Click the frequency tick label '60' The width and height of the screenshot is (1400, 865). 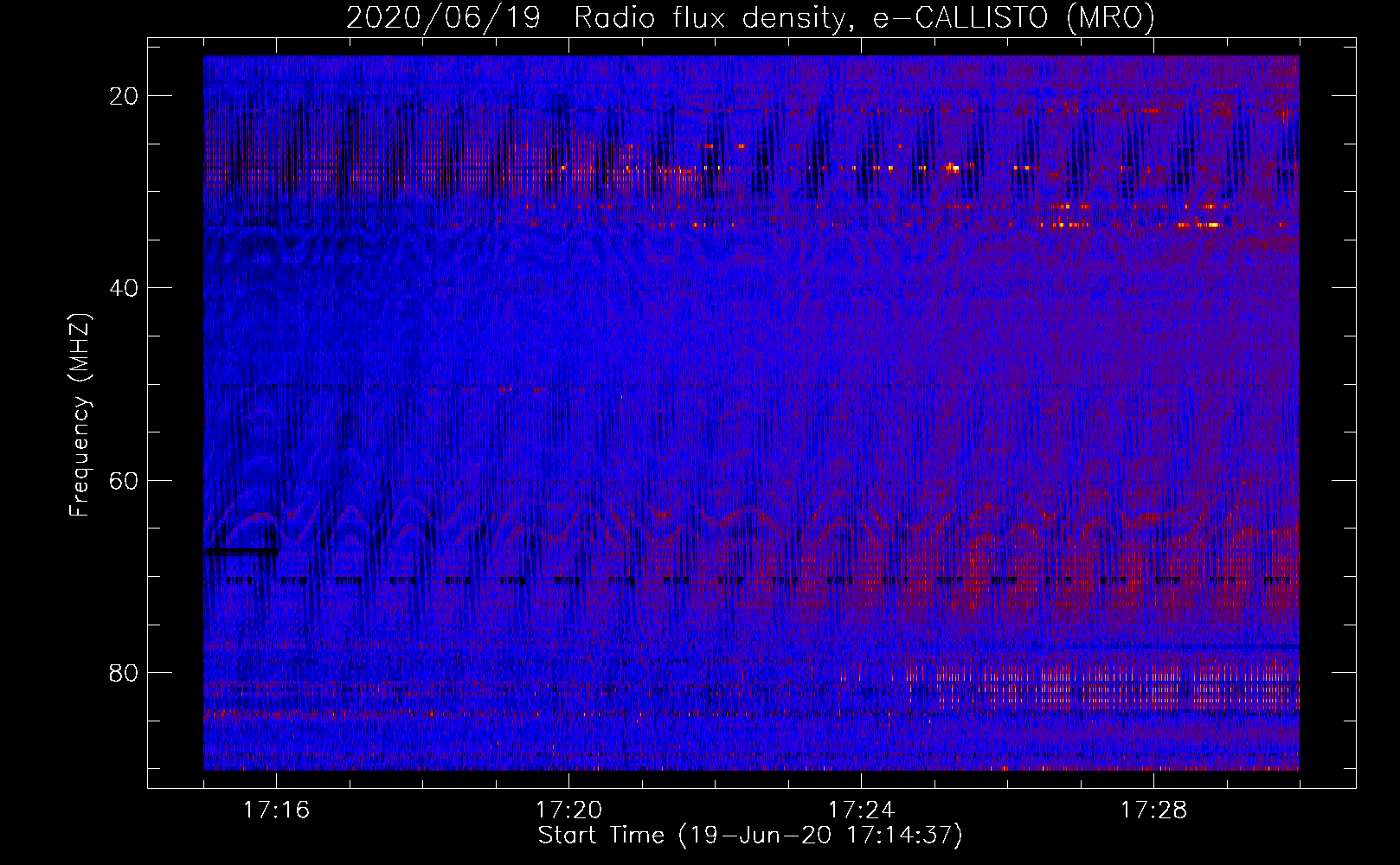click(125, 480)
